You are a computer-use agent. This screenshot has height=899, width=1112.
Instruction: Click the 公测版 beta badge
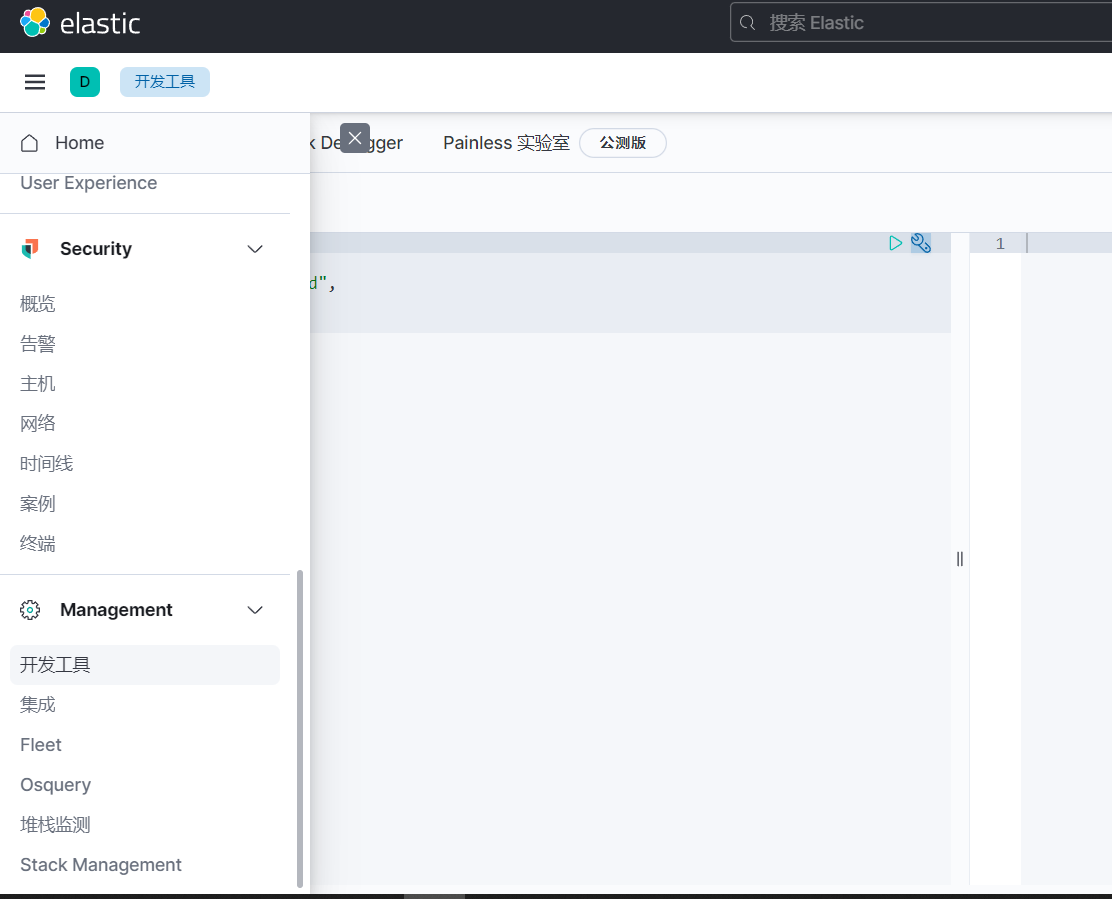[x=623, y=143]
